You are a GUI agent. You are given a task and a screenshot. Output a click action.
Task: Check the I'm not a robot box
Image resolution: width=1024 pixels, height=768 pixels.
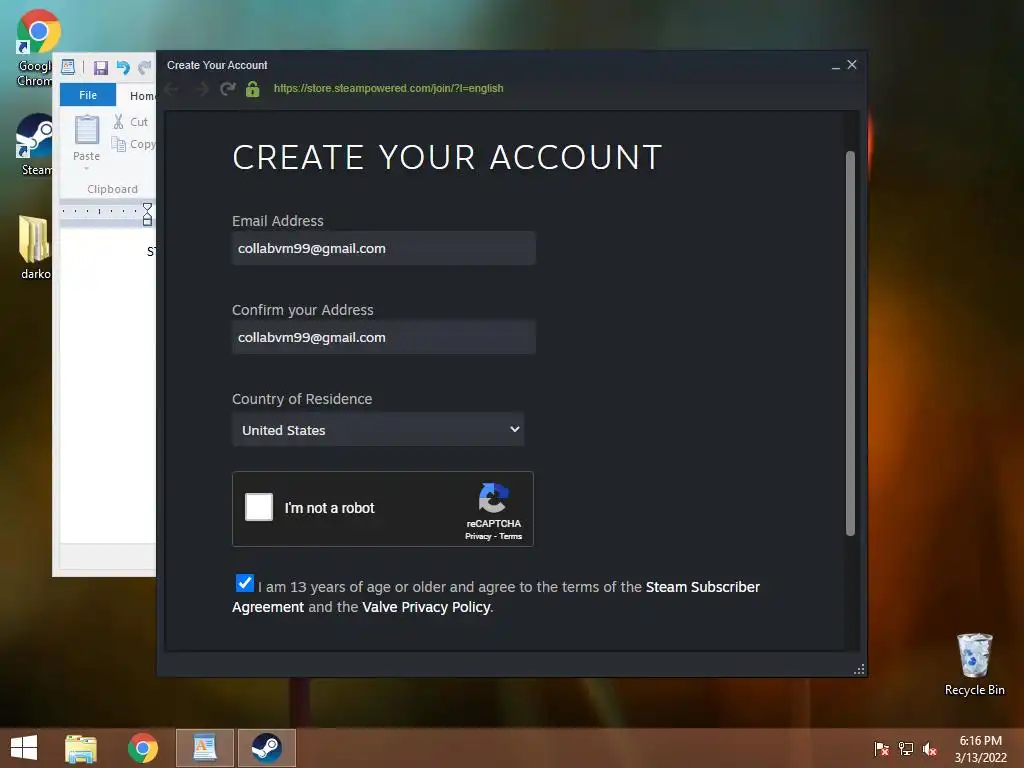259,507
